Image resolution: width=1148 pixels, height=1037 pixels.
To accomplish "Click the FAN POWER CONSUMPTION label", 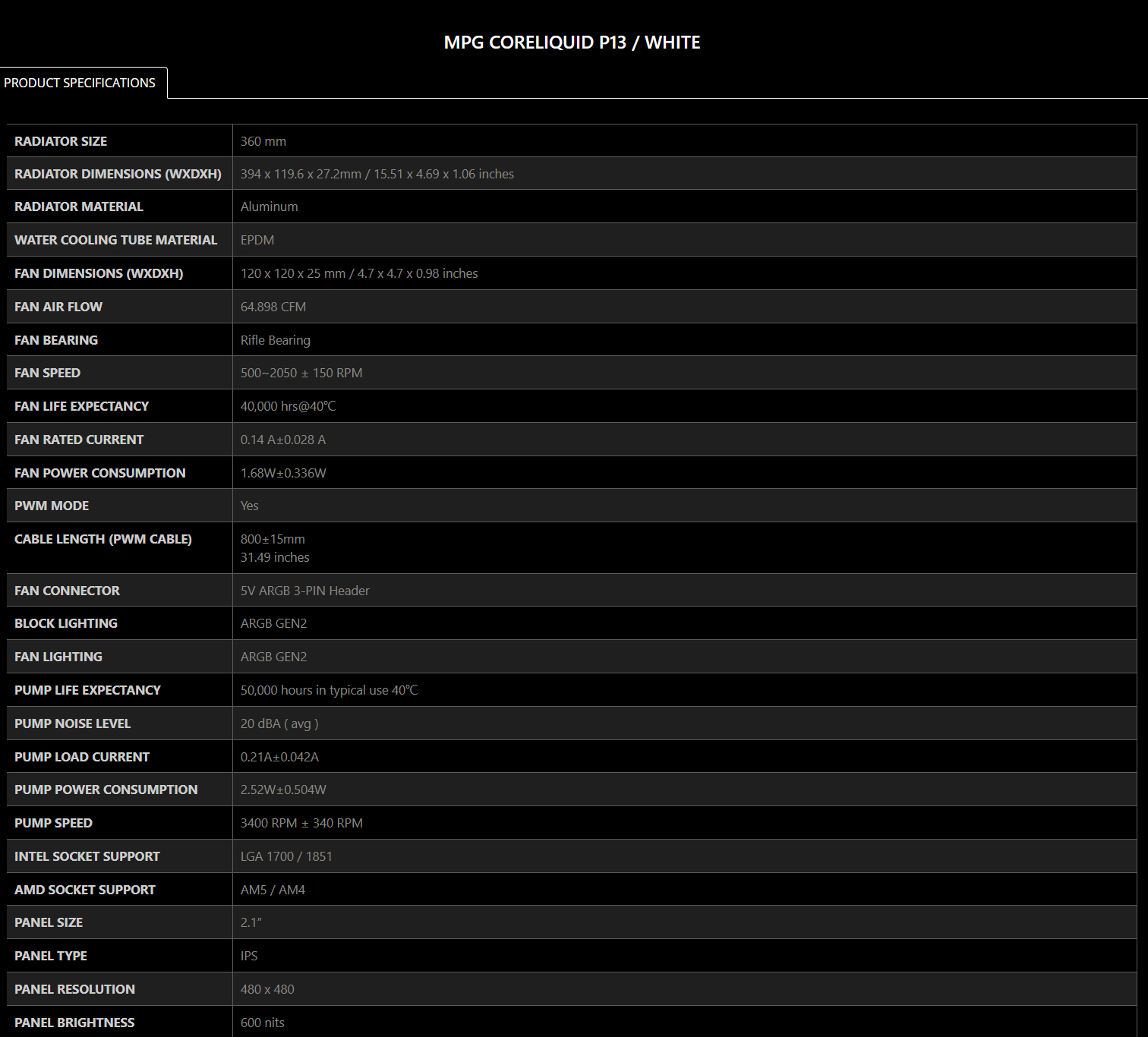I will click(100, 473).
